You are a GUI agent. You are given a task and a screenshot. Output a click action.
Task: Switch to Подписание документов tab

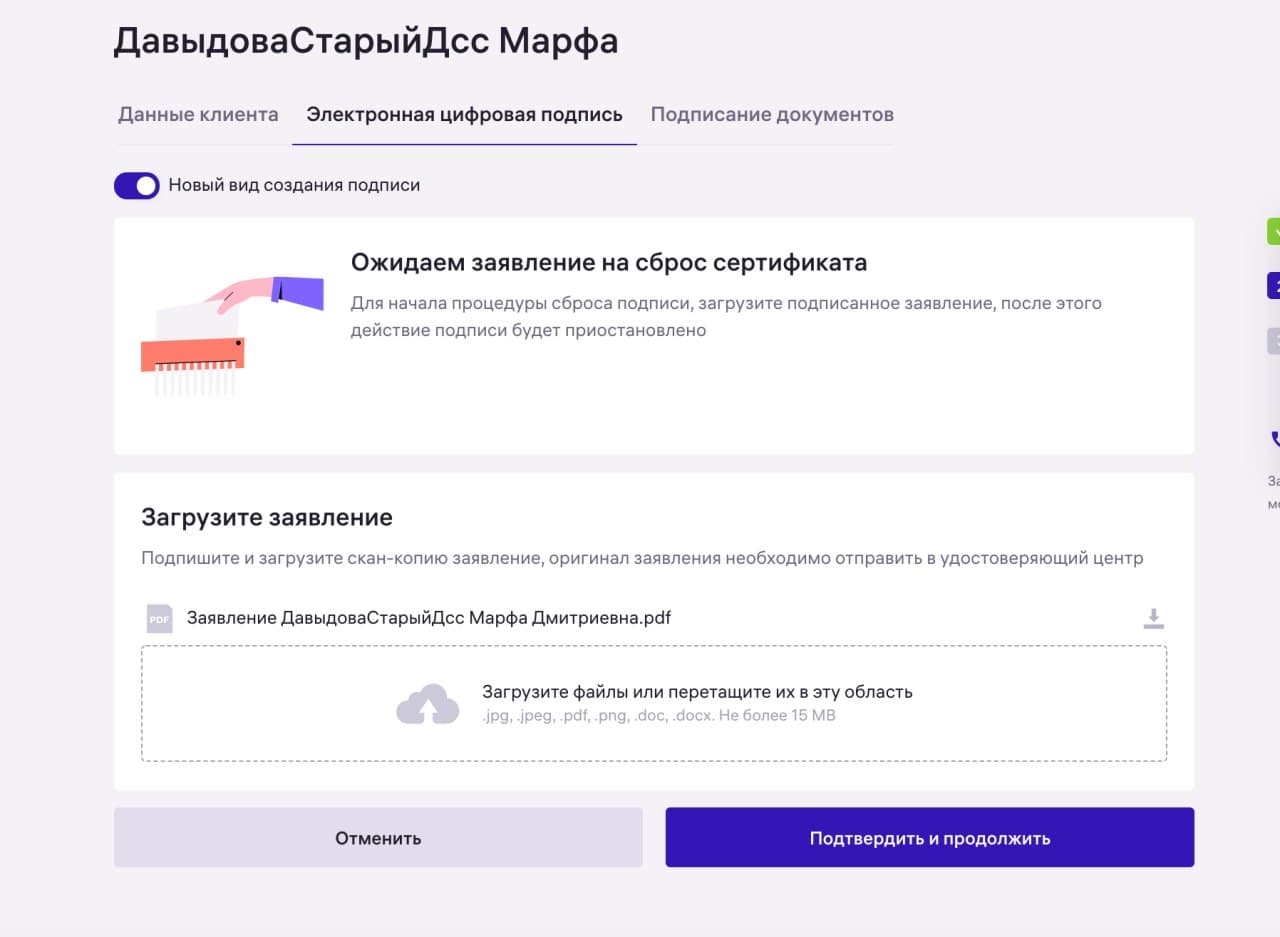pos(772,114)
